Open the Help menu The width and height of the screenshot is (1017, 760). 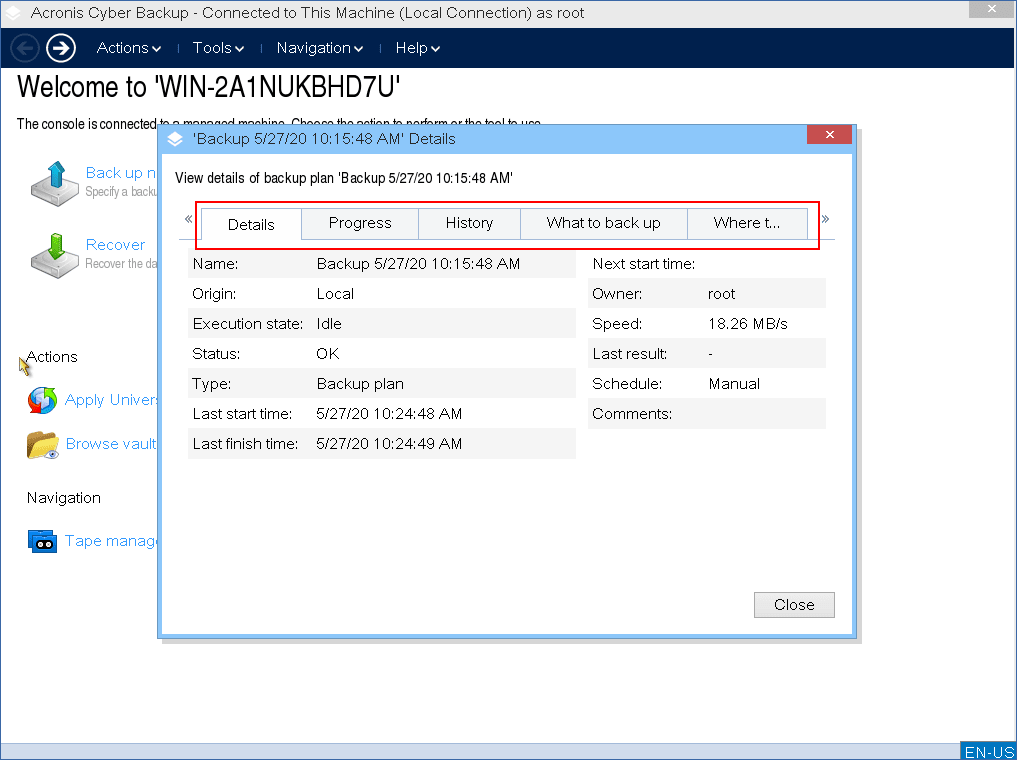[x=418, y=48]
